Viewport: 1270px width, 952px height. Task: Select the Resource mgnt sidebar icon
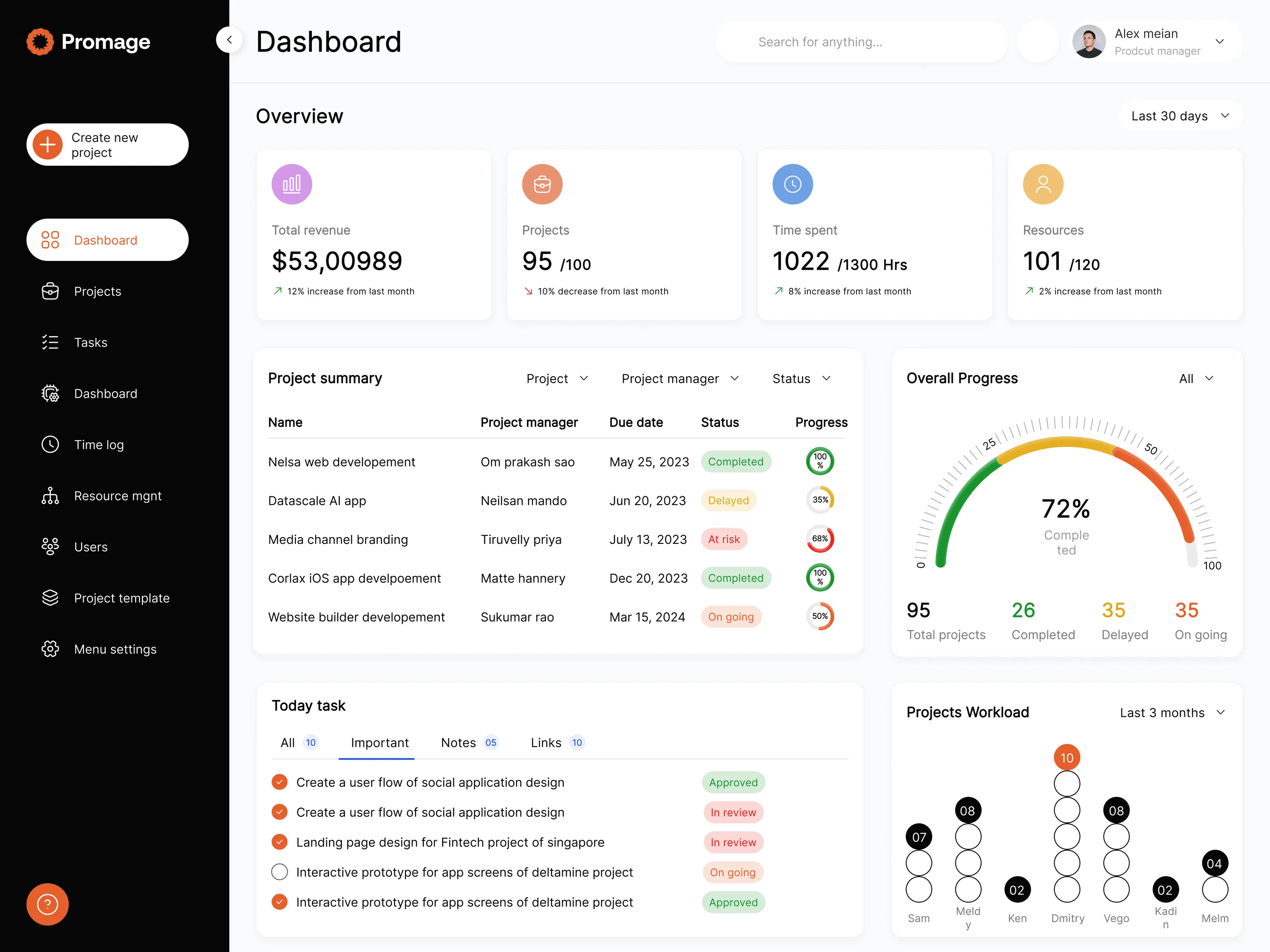50,495
